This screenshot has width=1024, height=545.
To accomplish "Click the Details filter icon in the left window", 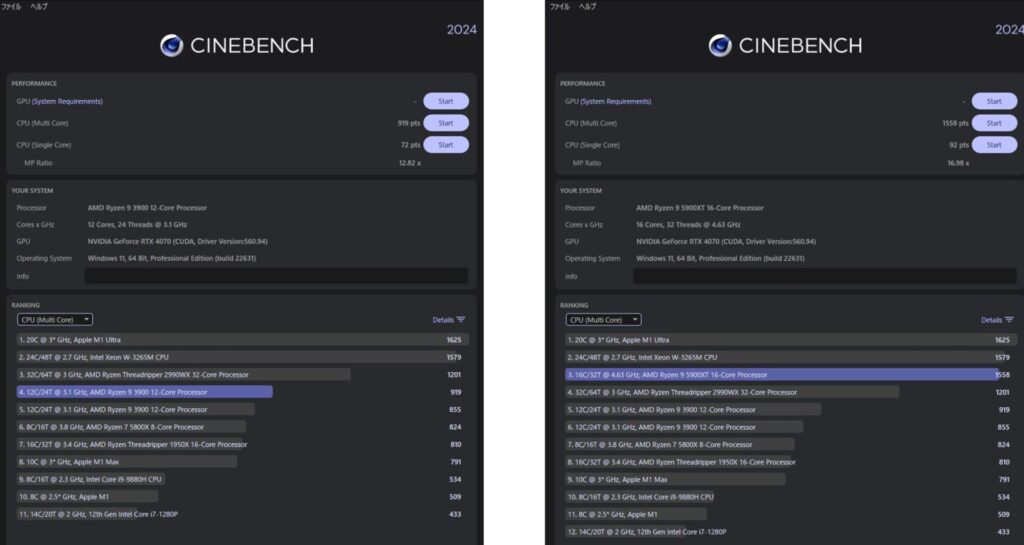I will (461, 320).
